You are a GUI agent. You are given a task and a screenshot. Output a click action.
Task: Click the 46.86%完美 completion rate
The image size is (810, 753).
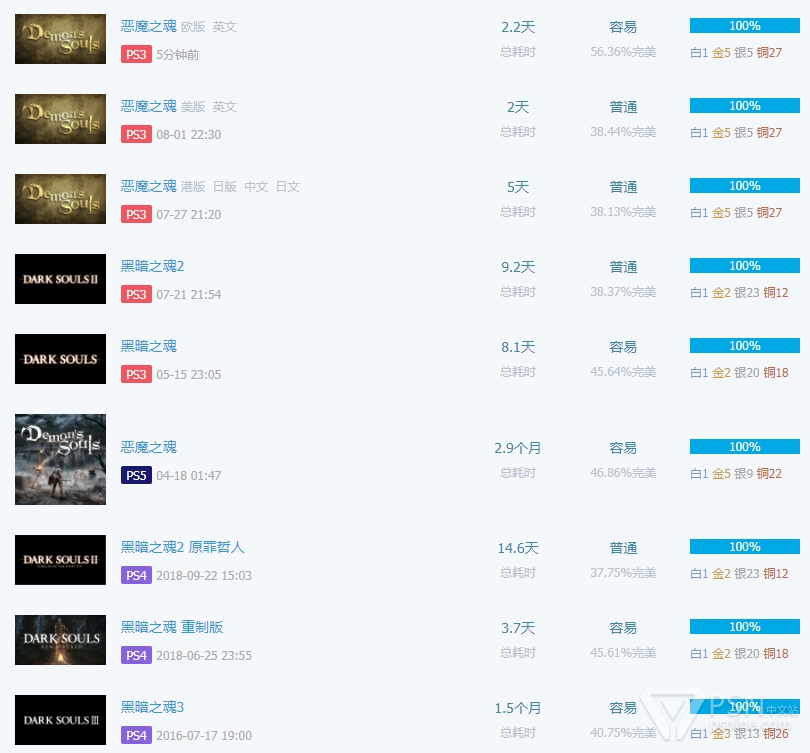coord(624,473)
